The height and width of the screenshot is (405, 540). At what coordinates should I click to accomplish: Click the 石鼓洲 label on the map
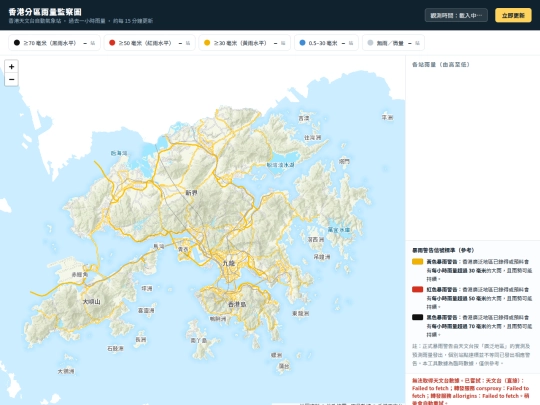tap(115, 349)
